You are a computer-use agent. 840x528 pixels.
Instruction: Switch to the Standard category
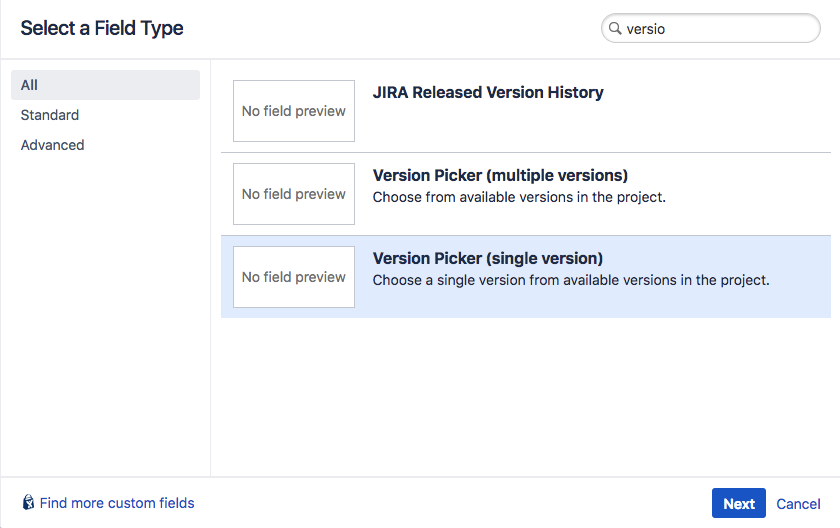click(x=50, y=115)
